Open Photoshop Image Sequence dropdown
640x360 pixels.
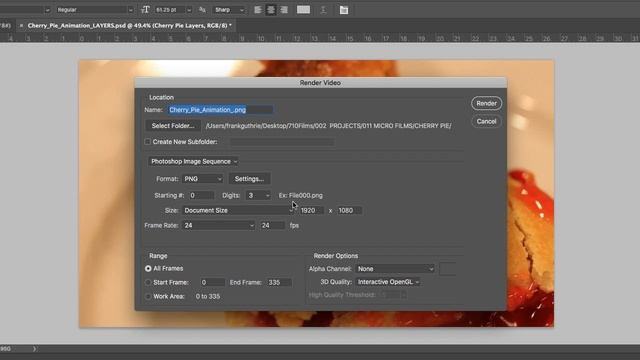[193, 161]
